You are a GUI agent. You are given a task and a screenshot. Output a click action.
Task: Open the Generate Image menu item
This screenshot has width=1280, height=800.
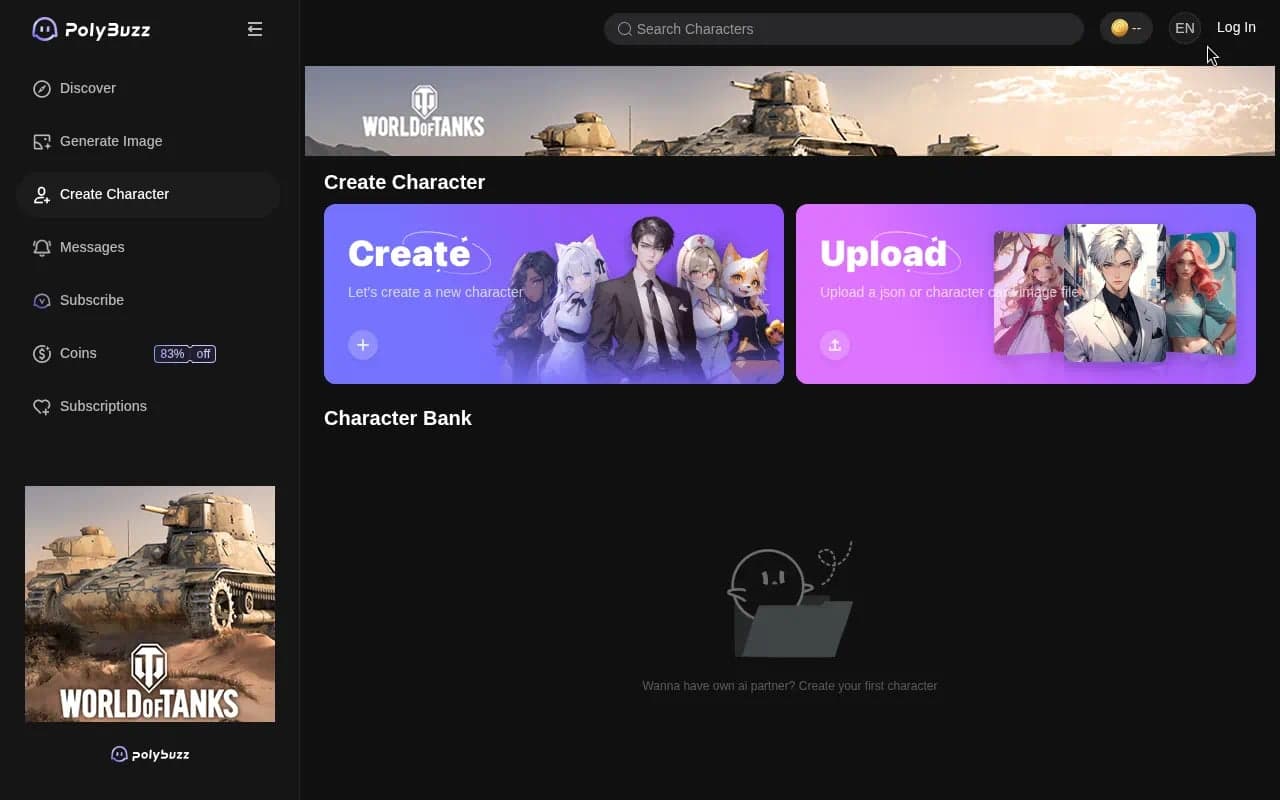click(x=148, y=141)
